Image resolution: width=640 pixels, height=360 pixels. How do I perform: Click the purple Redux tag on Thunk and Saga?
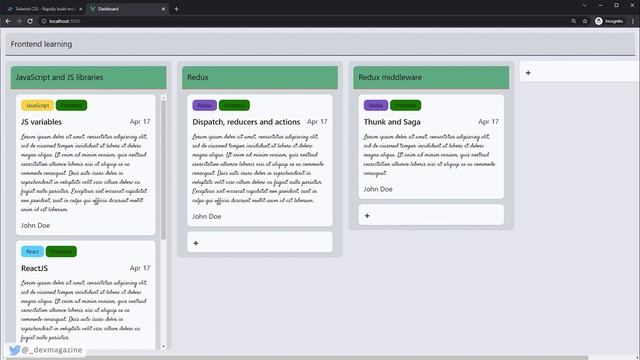[x=376, y=105]
